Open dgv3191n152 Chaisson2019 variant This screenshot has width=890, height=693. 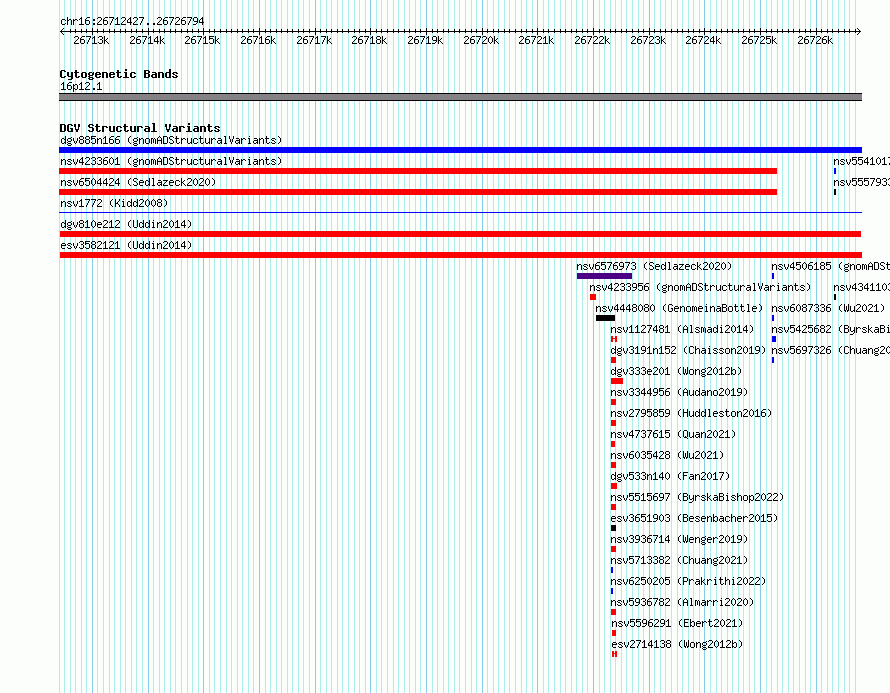688,350
